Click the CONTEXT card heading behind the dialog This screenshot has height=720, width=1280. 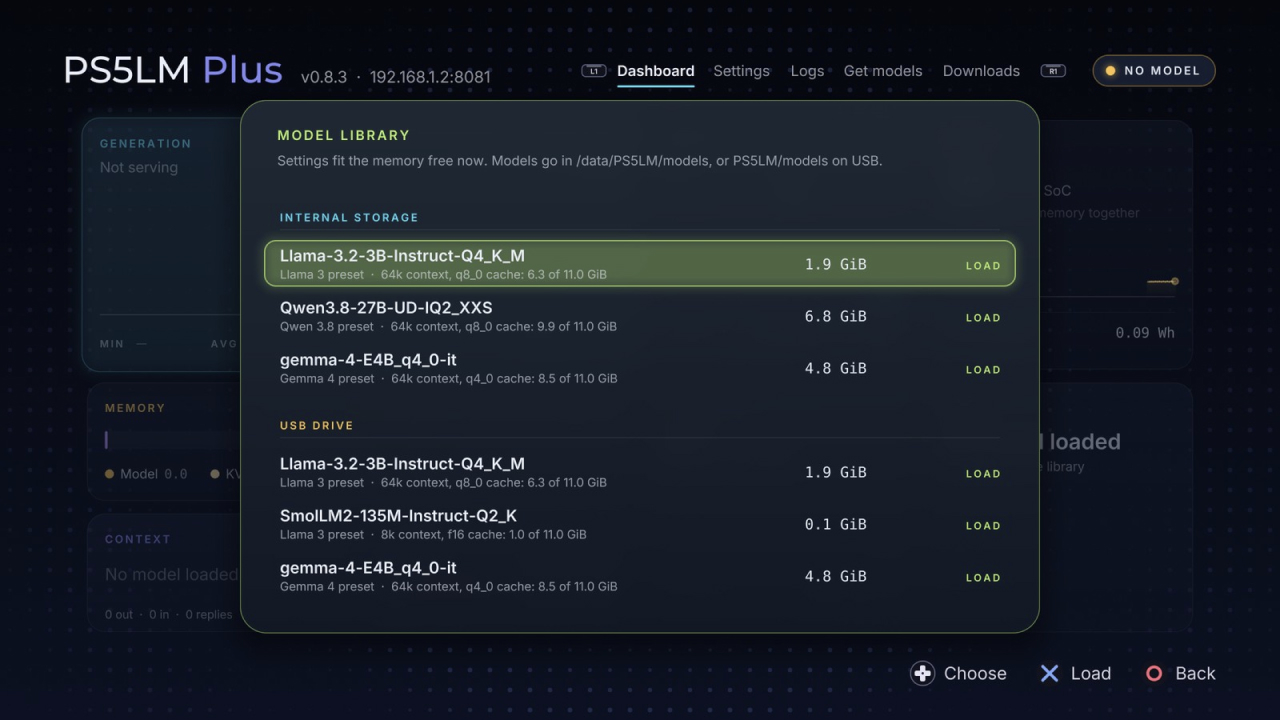pos(137,539)
